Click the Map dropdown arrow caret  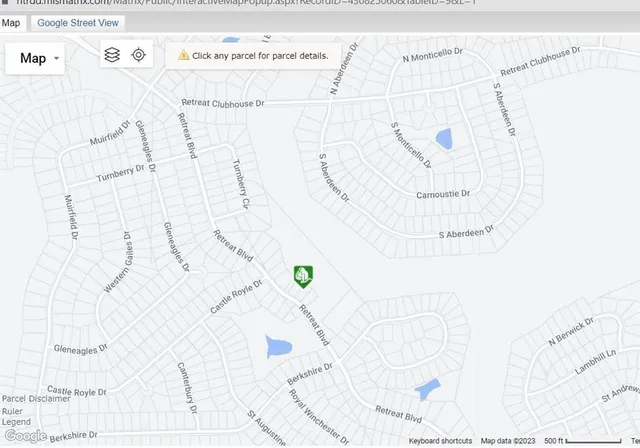tap(57, 59)
